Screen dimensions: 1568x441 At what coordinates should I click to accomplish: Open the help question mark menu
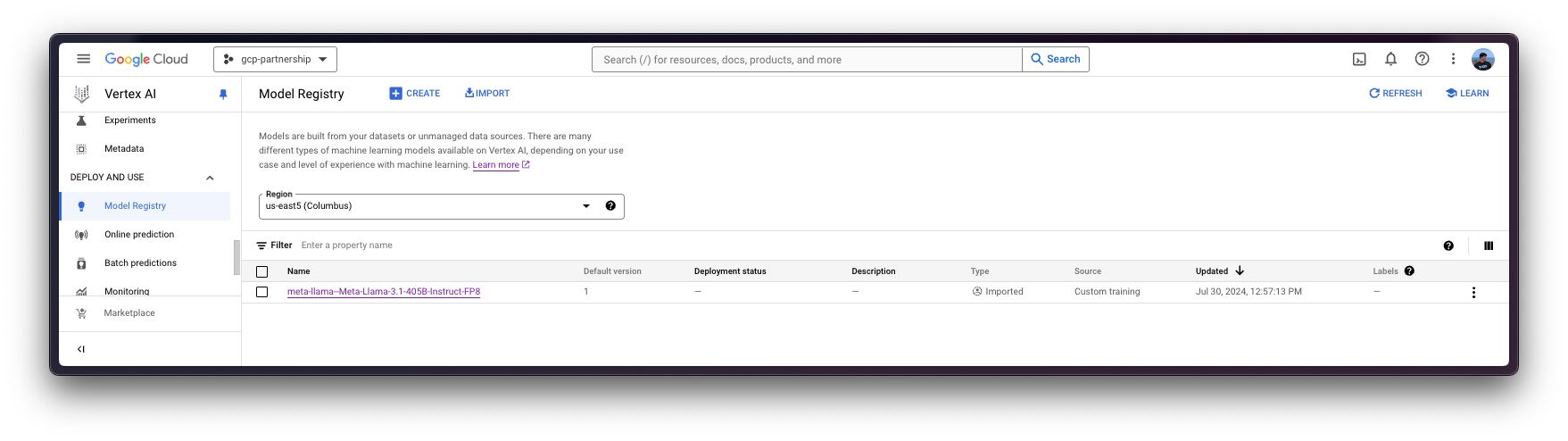1422,59
